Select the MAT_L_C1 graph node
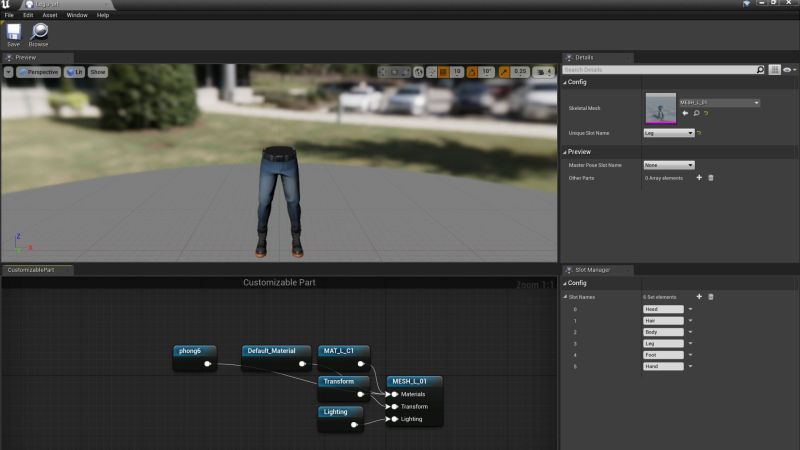Screen dimensions: 800x450 click(343, 358)
